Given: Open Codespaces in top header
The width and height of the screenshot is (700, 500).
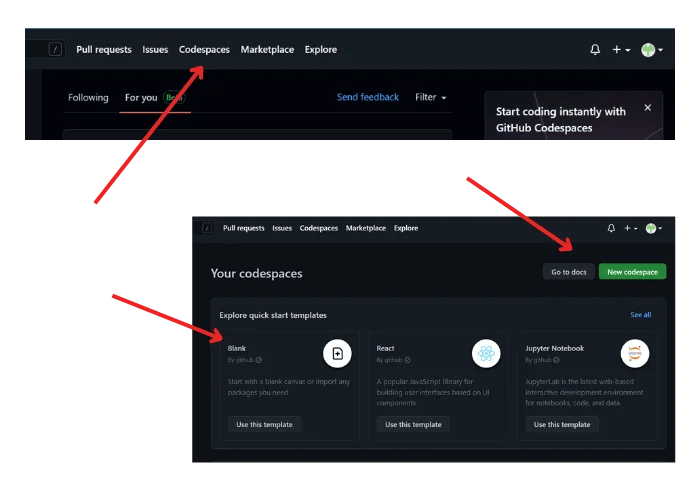Looking at the screenshot, I should tap(204, 50).
